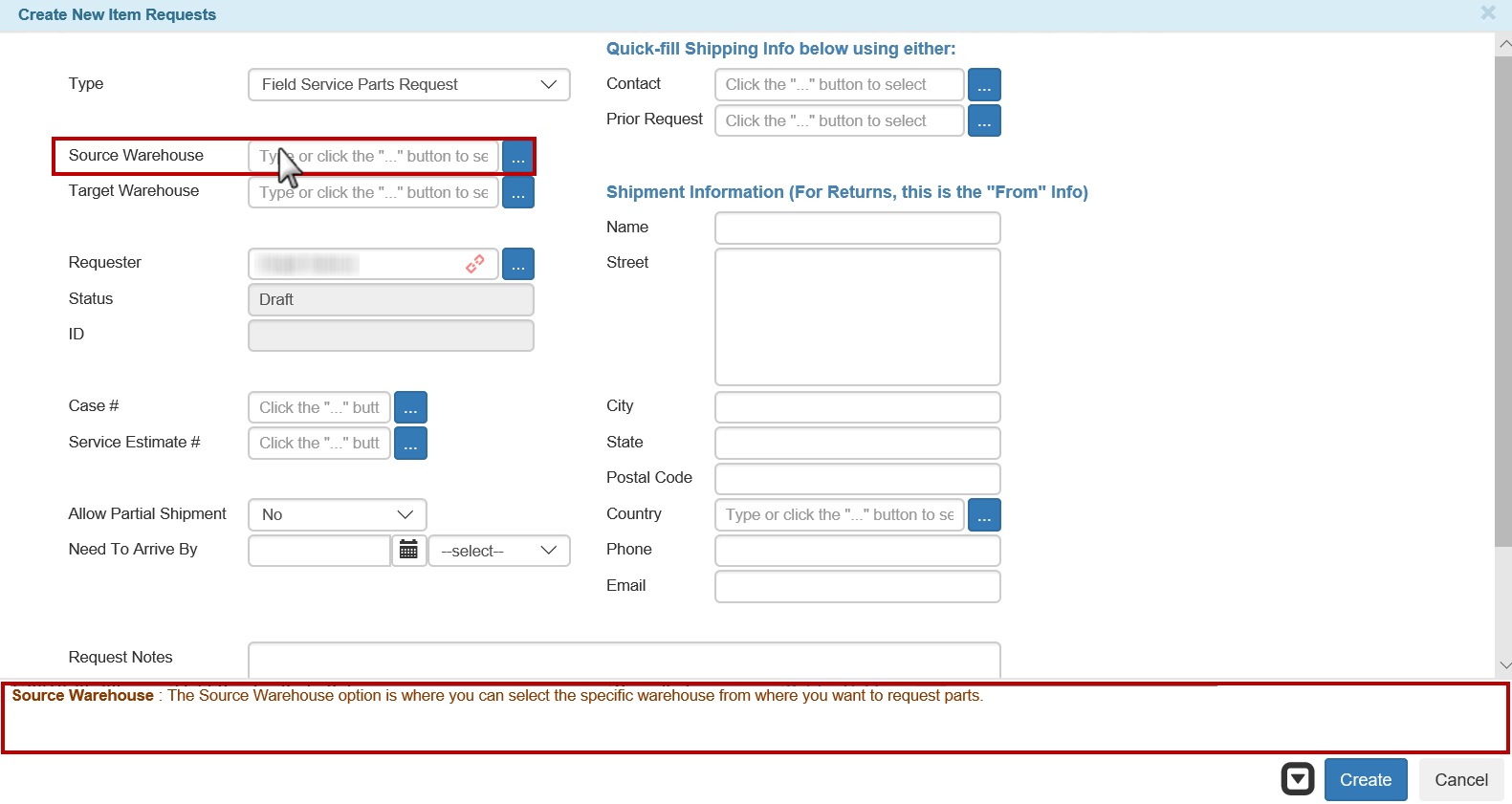Open calendar picker for Need To Arrive By
Screen dimensions: 1512x804
[x=408, y=551]
